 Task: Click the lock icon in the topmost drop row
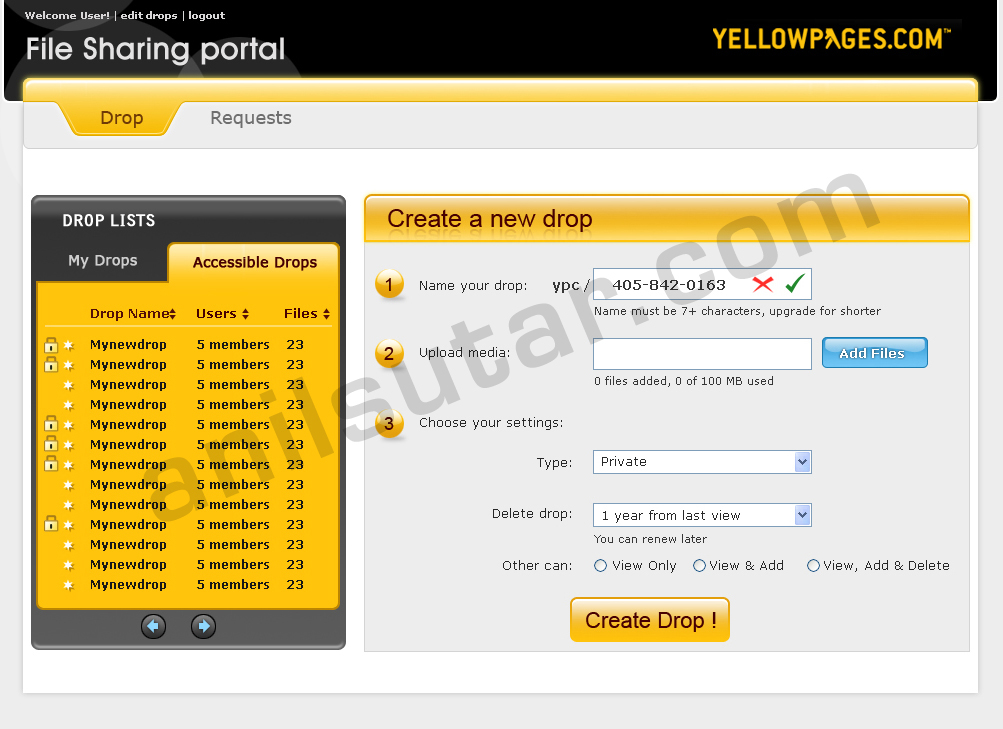[51, 345]
